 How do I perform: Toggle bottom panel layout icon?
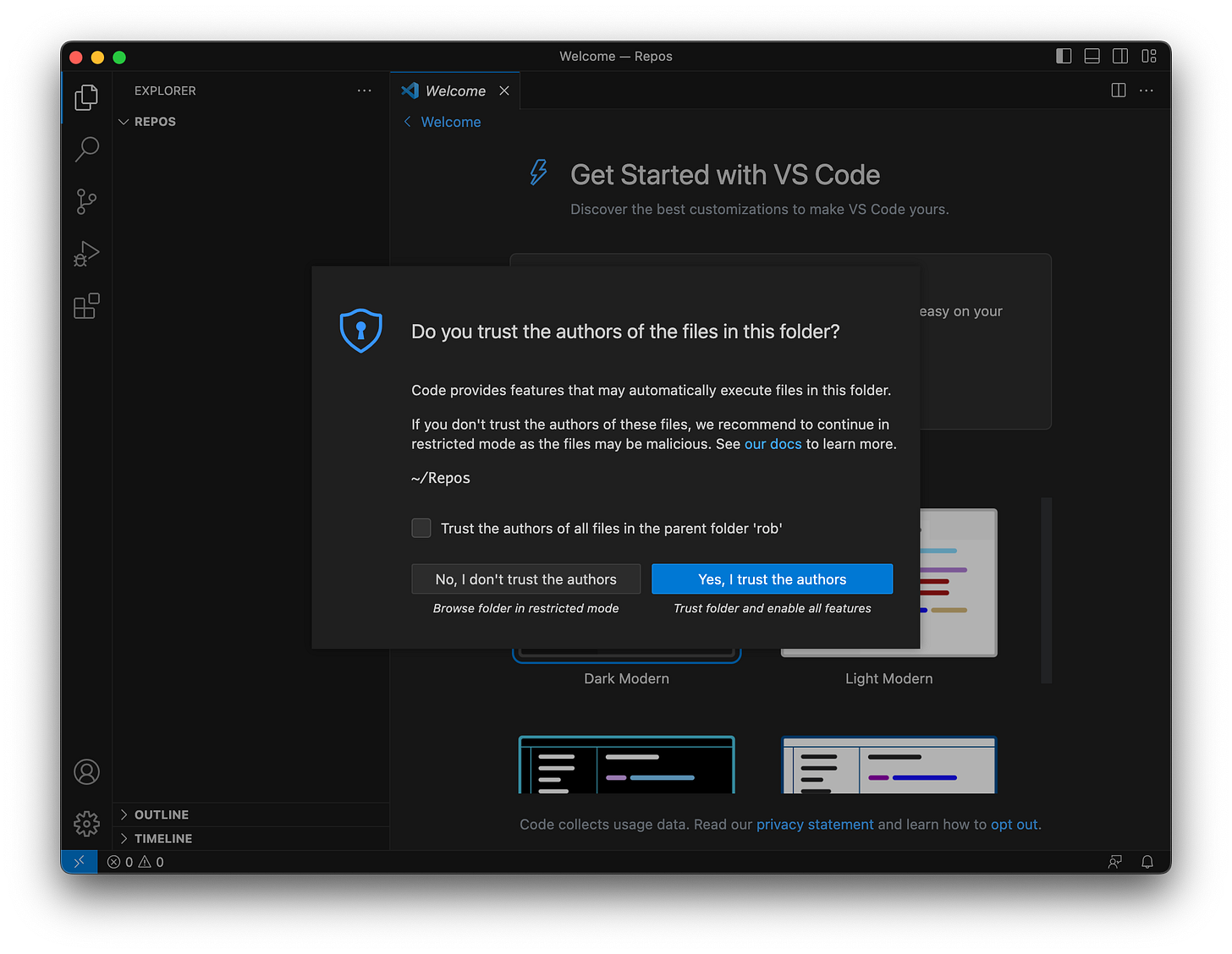coord(1092,56)
